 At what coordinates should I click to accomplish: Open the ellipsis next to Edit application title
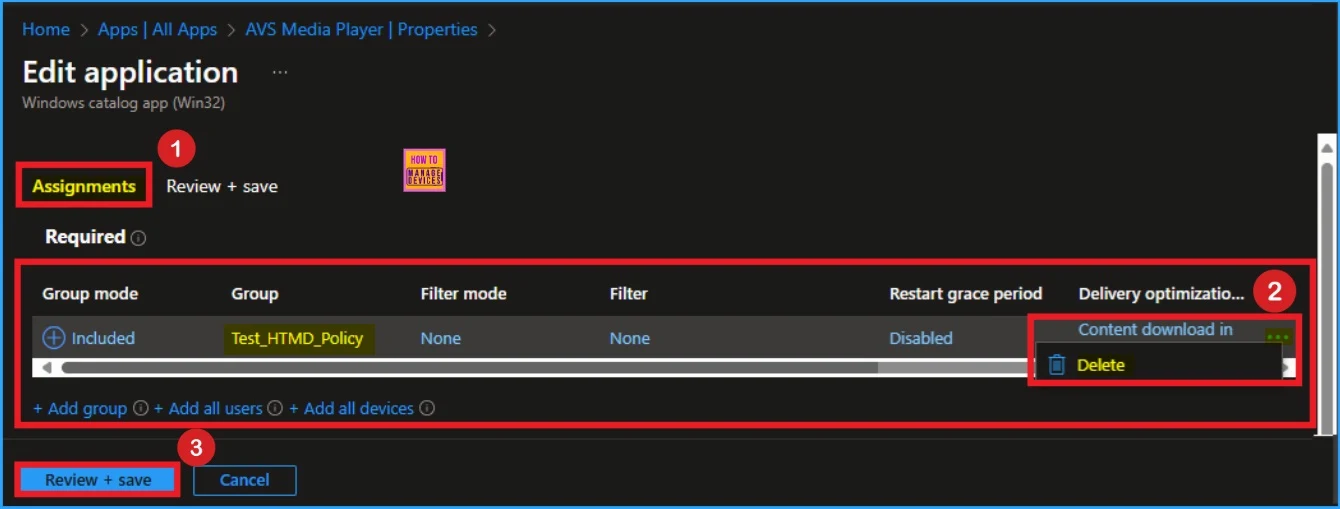[x=280, y=72]
